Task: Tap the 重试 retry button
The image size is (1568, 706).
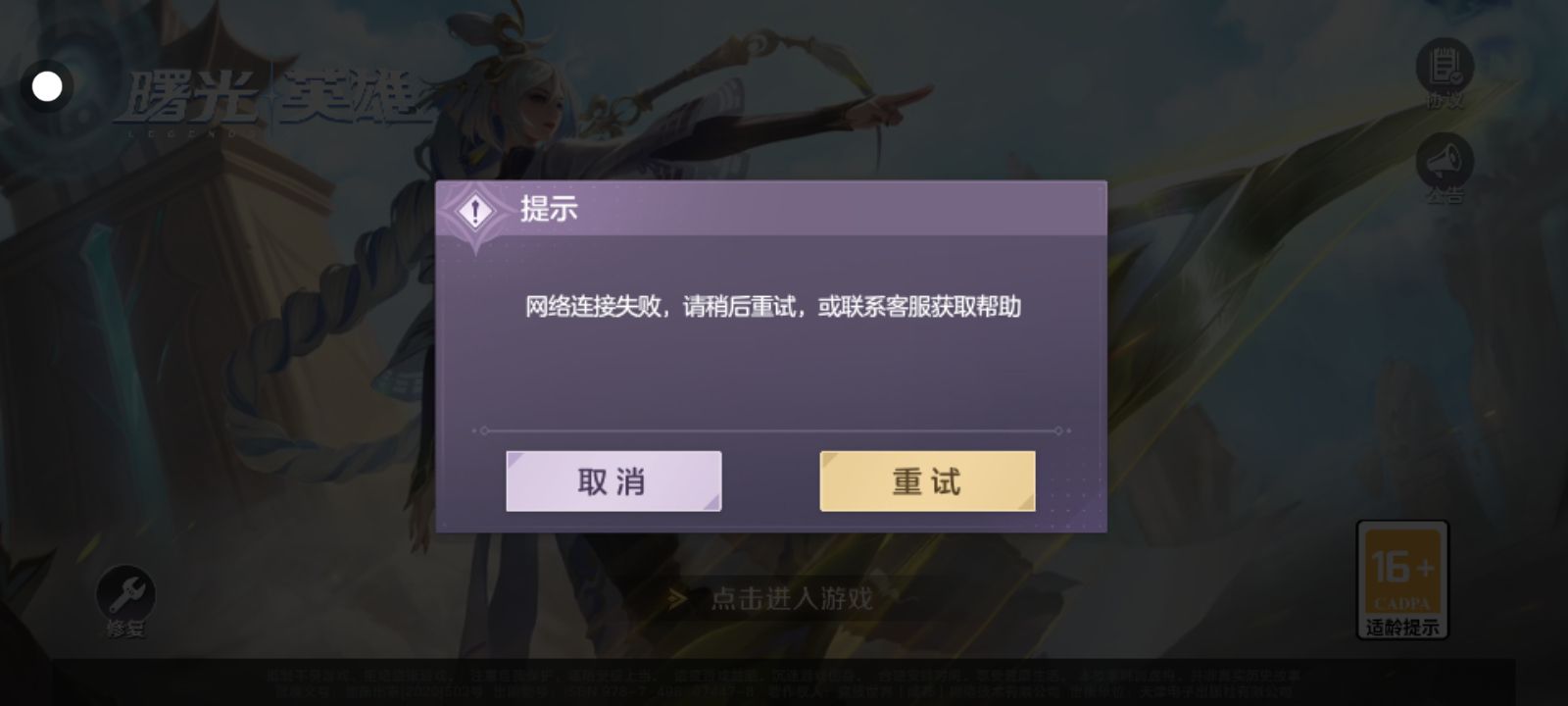Action: coord(927,480)
